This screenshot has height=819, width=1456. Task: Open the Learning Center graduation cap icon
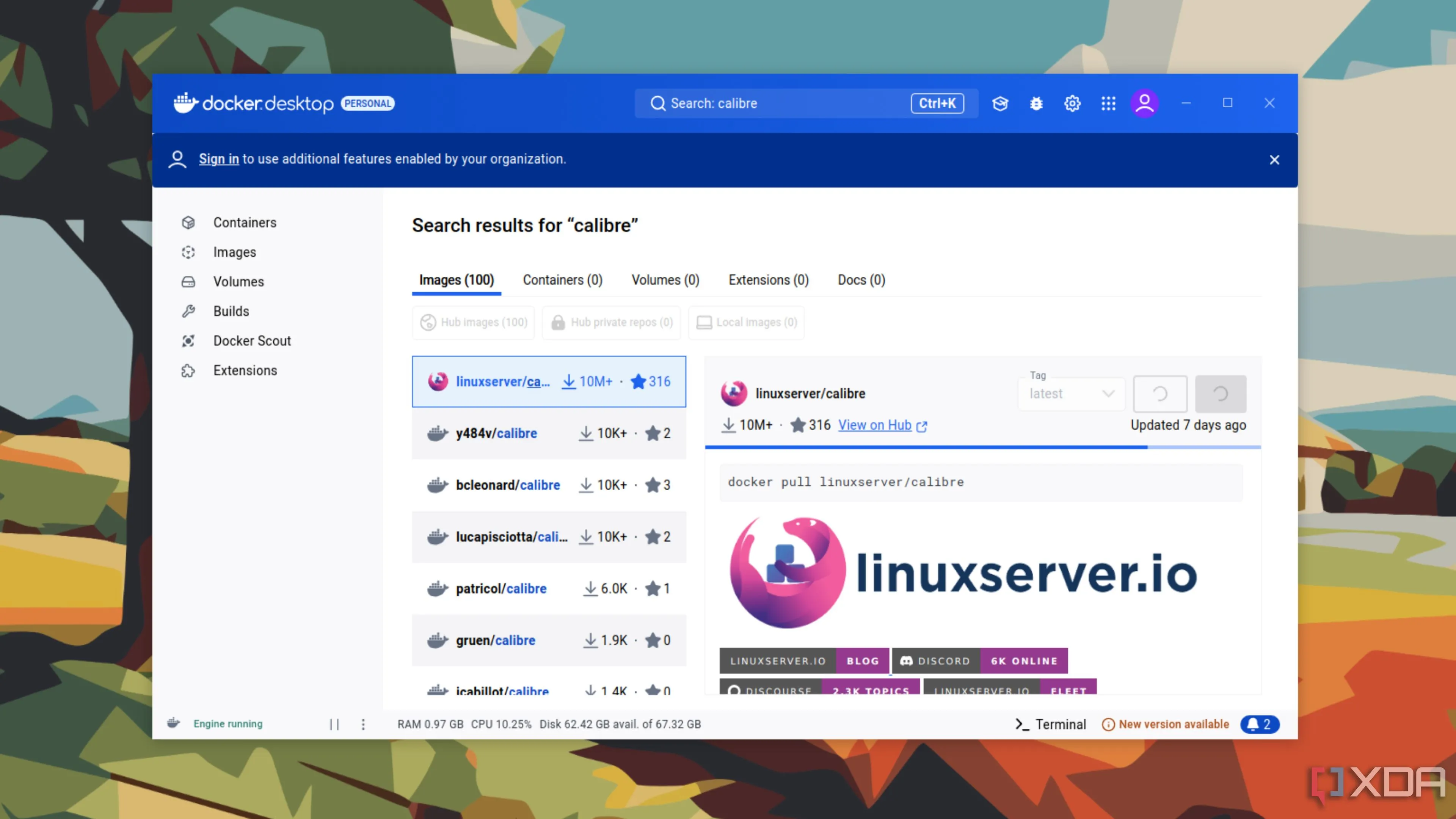[x=1000, y=104]
